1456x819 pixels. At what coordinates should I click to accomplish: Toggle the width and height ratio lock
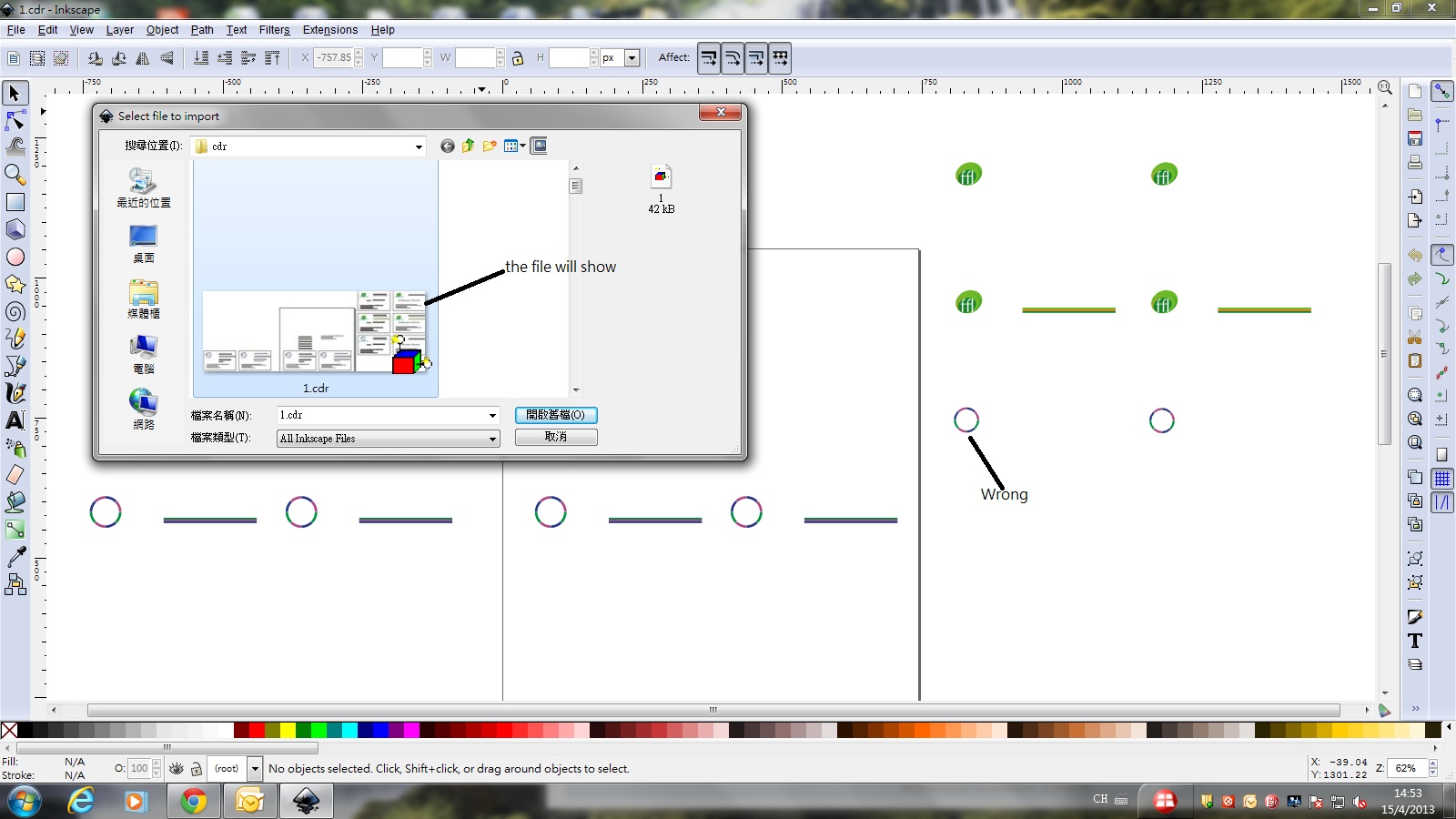(518, 58)
